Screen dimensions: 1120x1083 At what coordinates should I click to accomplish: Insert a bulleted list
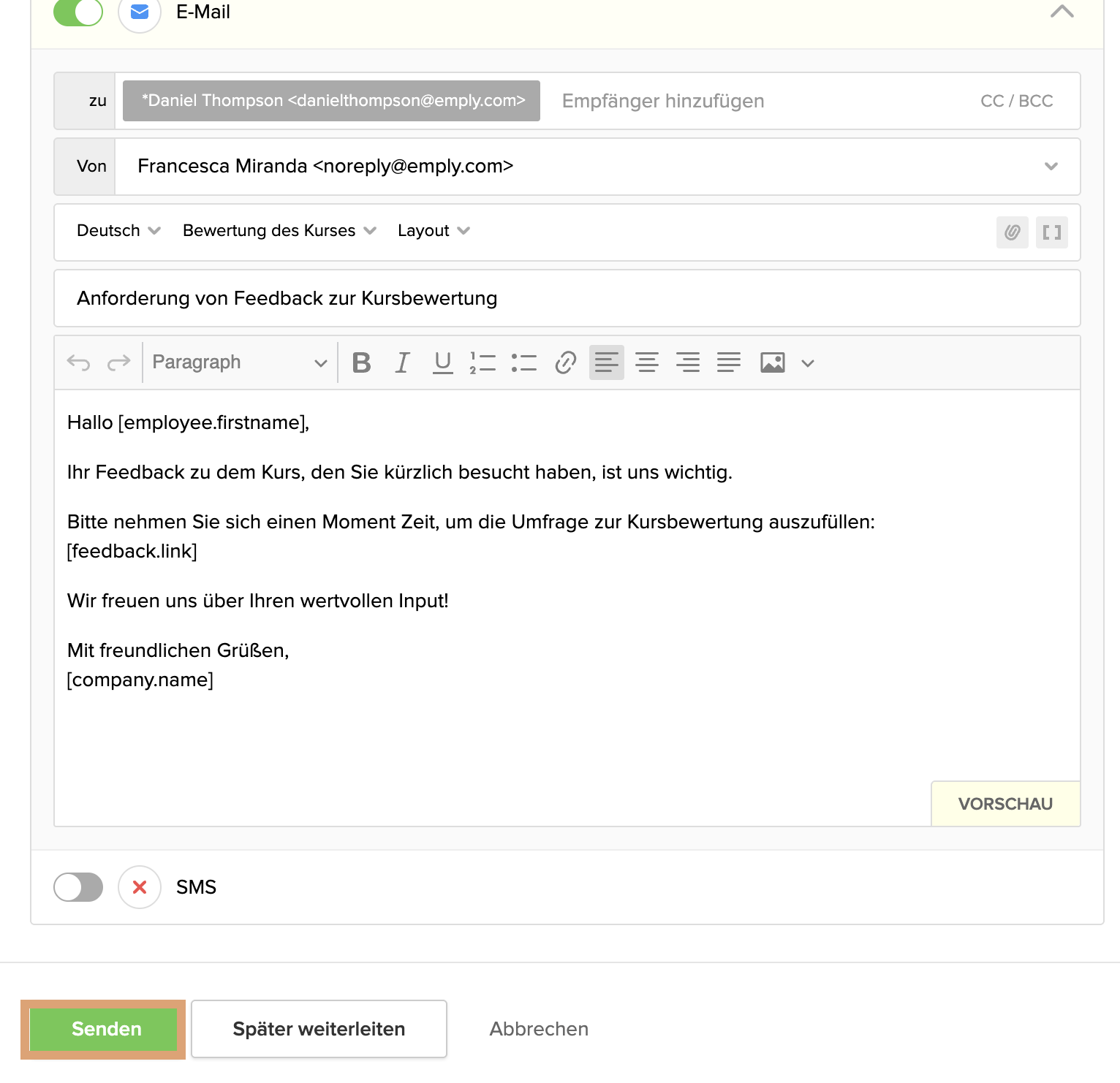click(523, 362)
